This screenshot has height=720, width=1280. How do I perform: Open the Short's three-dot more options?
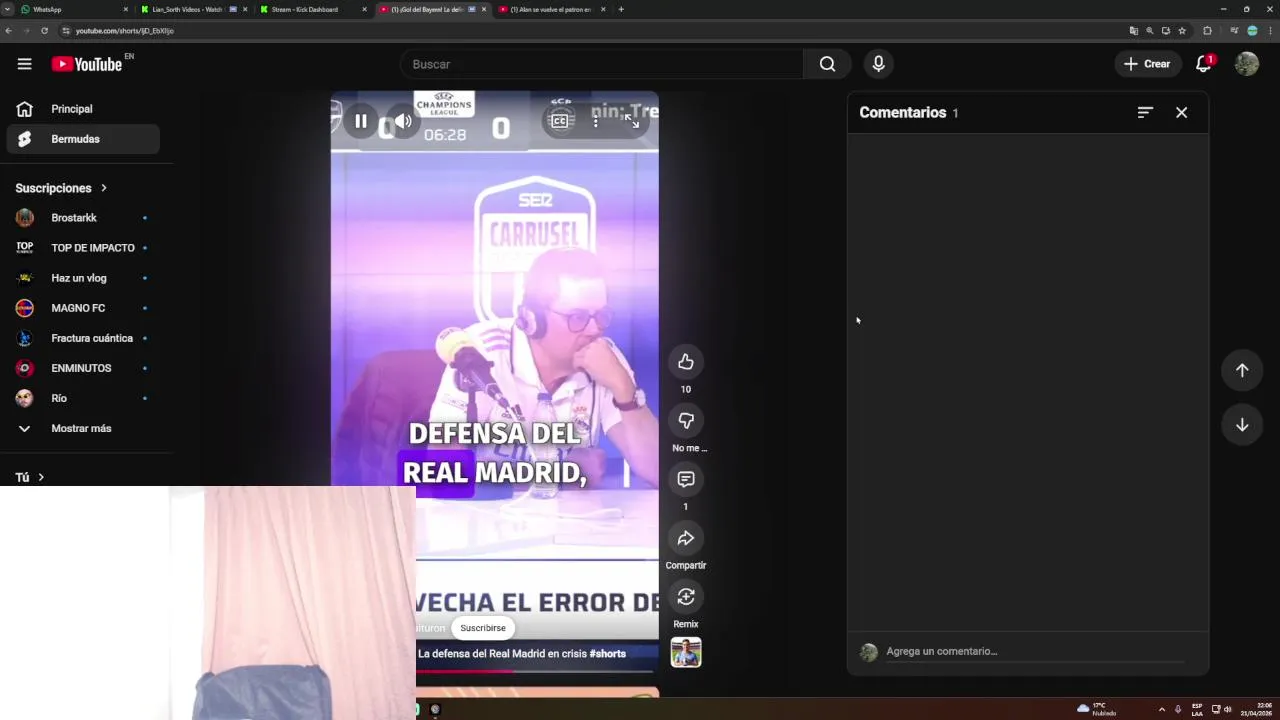595,121
